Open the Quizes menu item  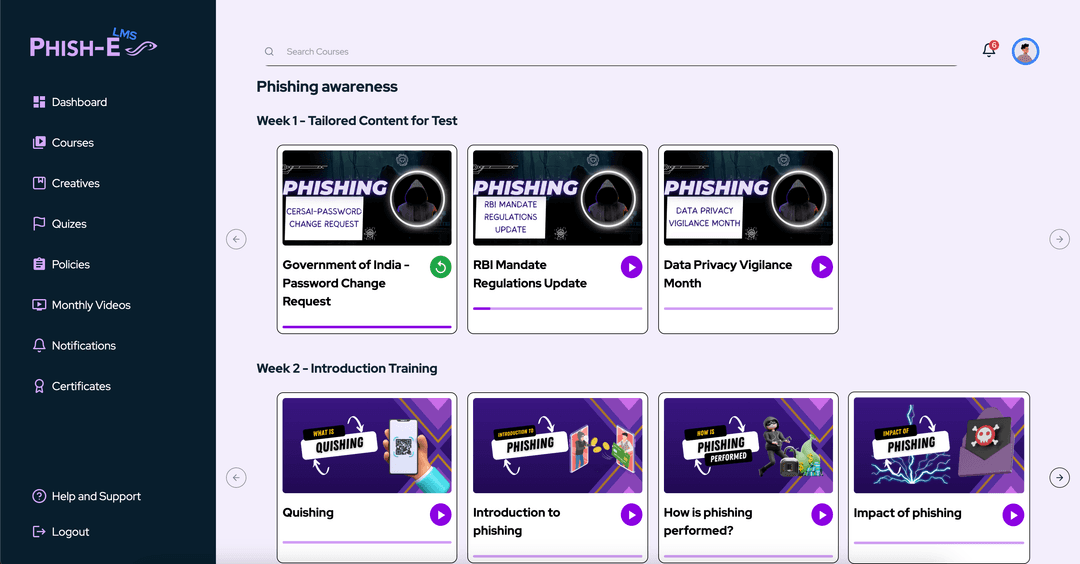[x=69, y=224]
